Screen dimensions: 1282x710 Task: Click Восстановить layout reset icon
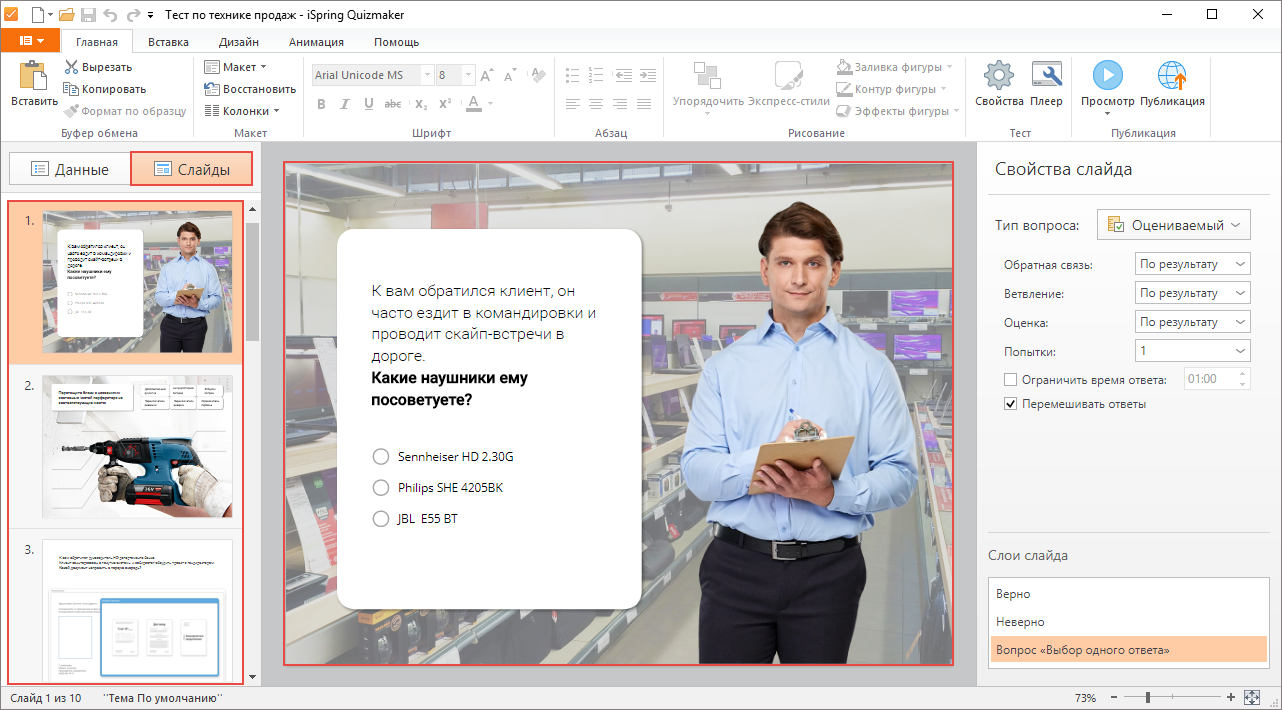pos(212,89)
